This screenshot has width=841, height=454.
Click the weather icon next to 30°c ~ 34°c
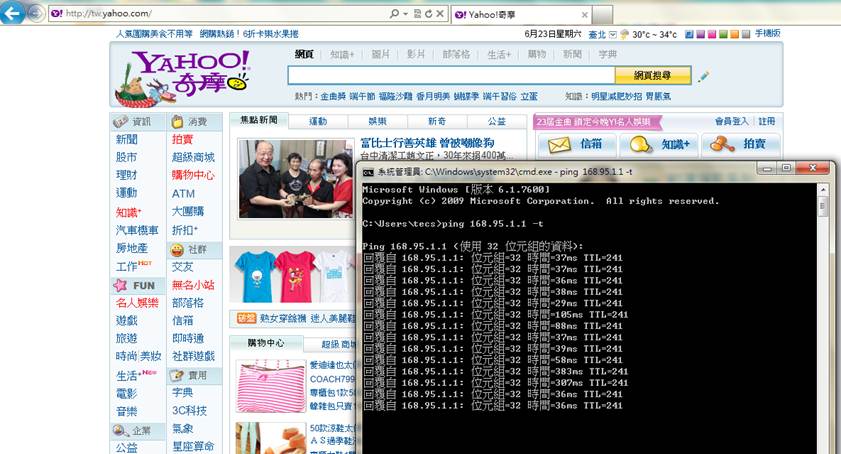click(624, 34)
